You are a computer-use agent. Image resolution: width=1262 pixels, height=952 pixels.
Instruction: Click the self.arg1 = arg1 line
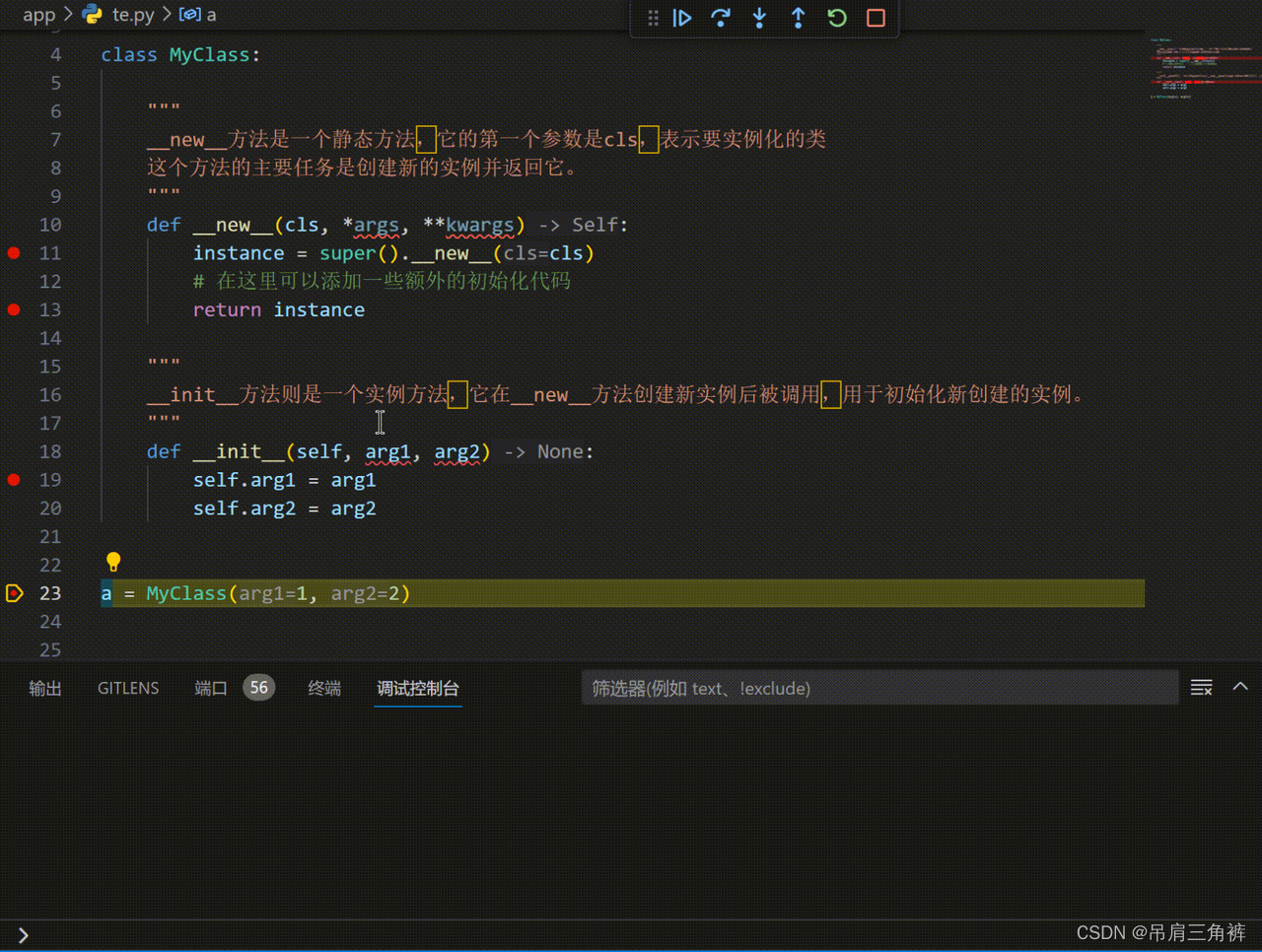pyautogui.click(x=284, y=480)
